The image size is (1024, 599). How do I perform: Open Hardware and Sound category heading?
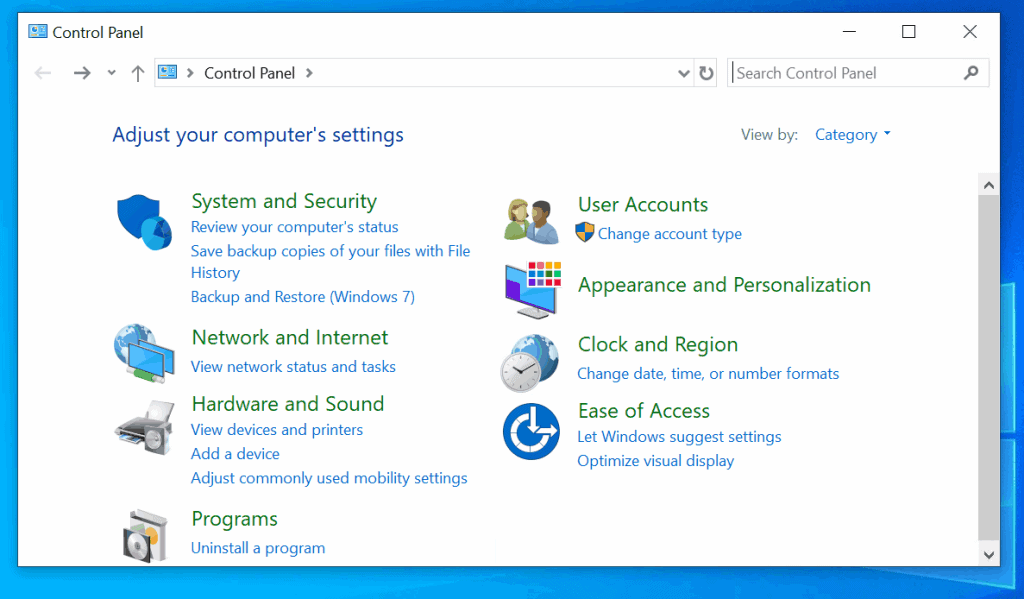point(288,404)
